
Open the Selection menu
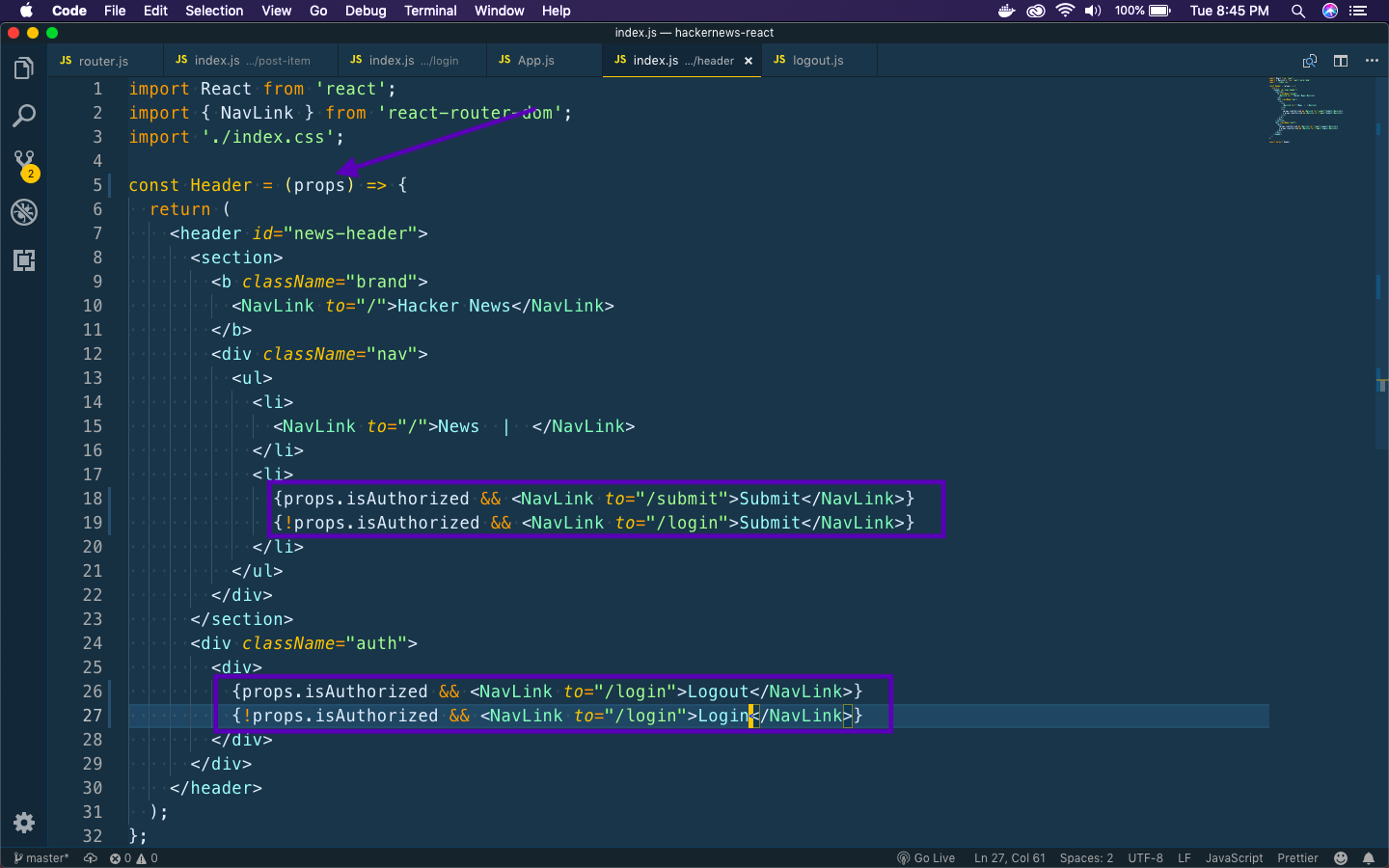pos(214,11)
